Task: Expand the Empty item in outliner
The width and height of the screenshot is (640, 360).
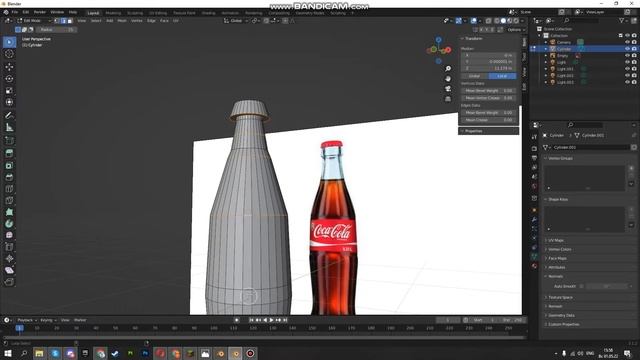Action: click(x=546, y=56)
